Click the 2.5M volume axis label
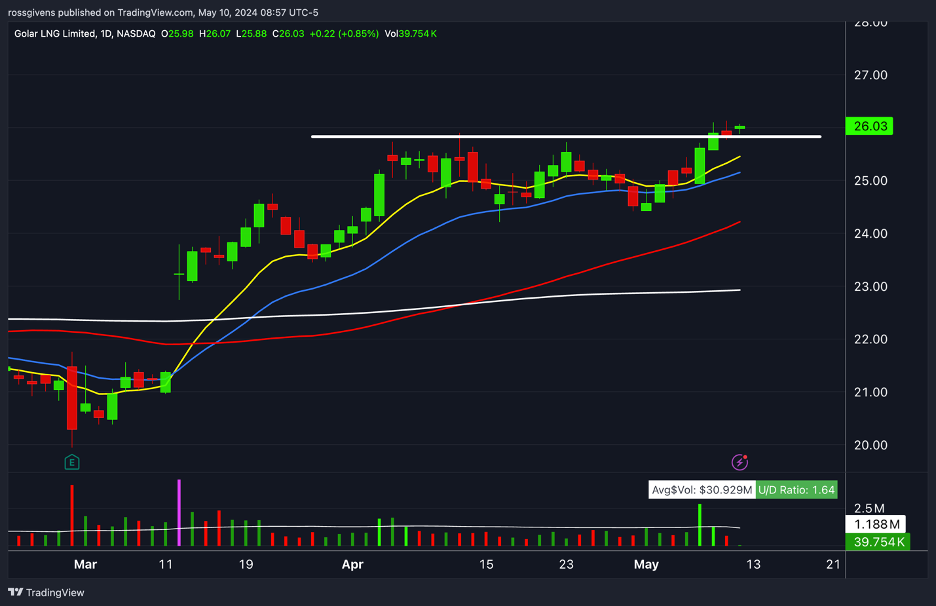The image size is (936, 606). [x=869, y=508]
